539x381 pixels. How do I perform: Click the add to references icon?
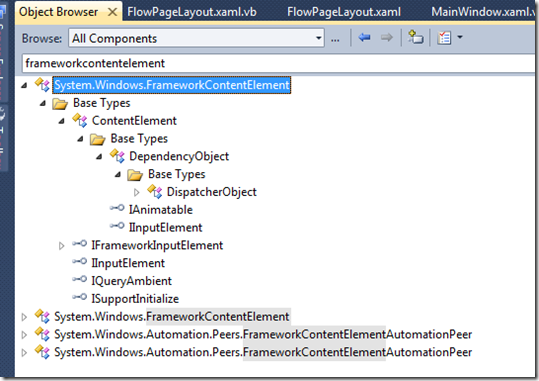415,37
